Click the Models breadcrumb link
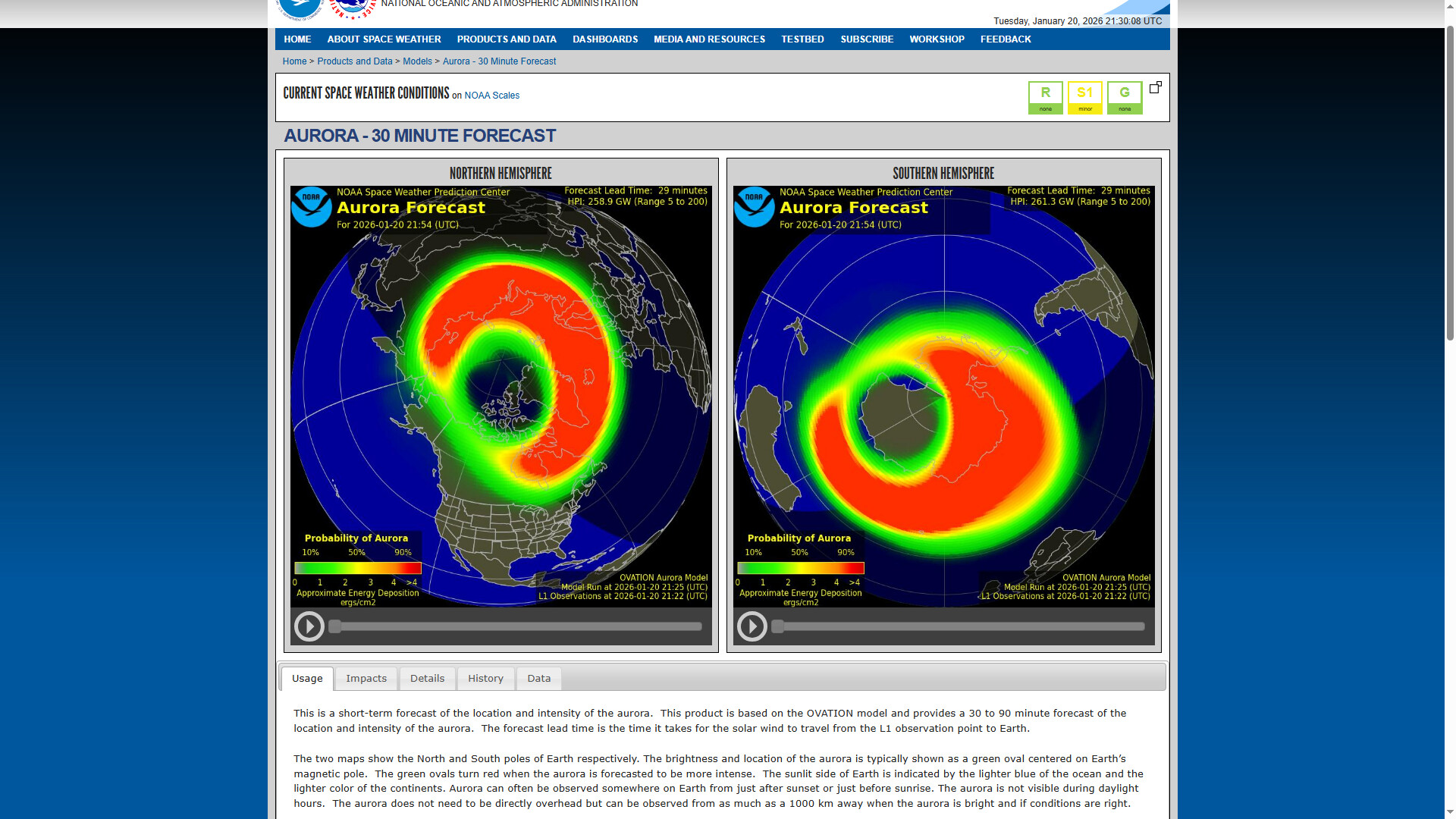 pos(417,61)
